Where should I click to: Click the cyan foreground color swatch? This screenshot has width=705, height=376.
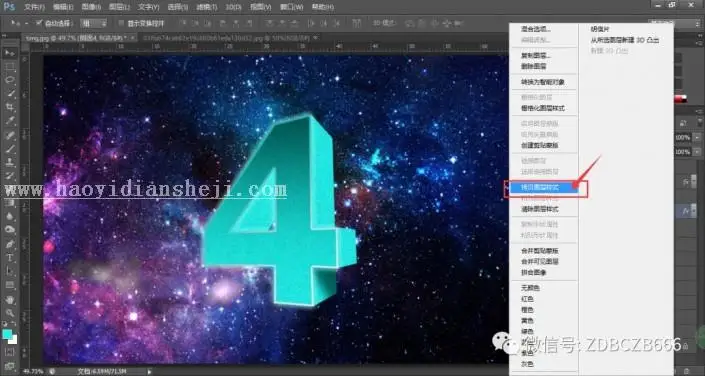point(7,334)
